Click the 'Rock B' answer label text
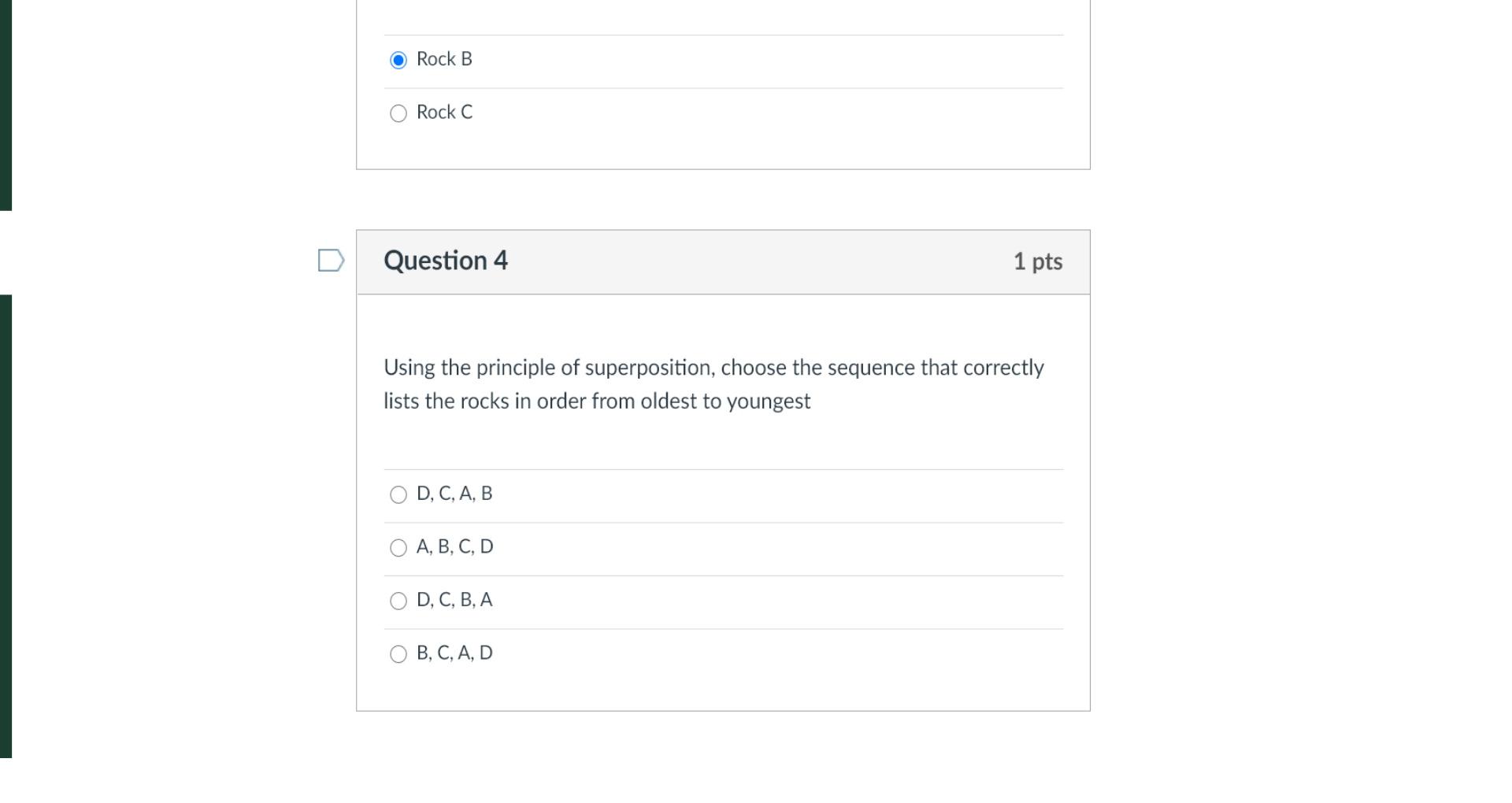The image size is (1512, 803). coord(444,59)
